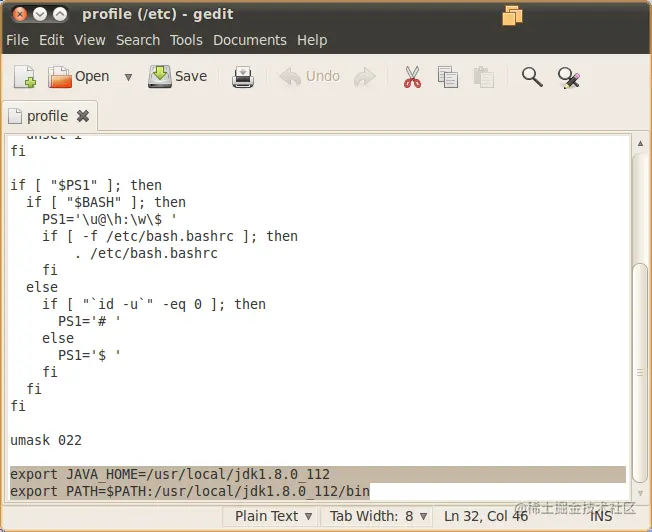This screenshot has height=532, width=652.
Task: Open Find with the magnifier icon
Action: [x=532, y=77]
